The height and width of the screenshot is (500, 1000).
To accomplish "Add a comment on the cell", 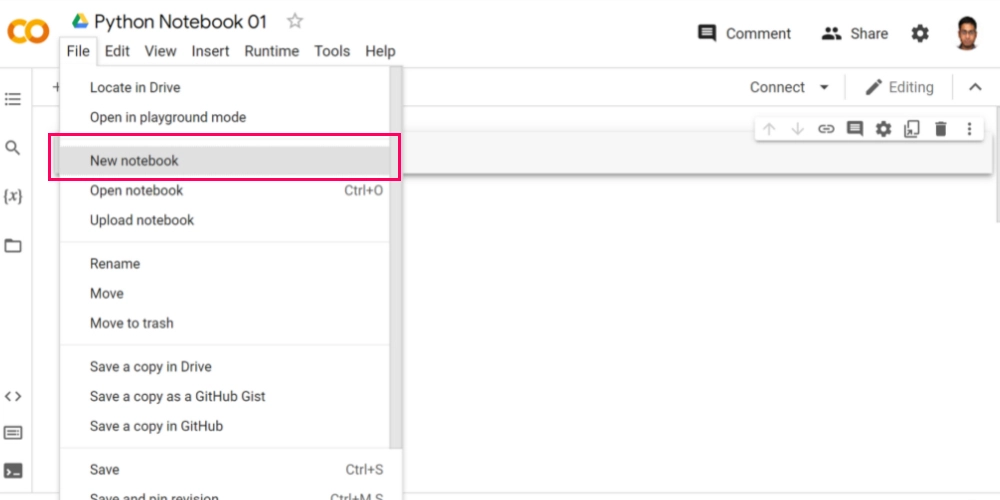I will [x=854, y=129].
